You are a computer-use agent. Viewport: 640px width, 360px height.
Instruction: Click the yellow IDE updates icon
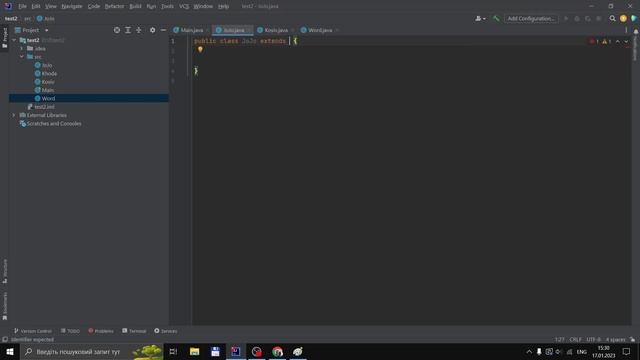(623, 18)
